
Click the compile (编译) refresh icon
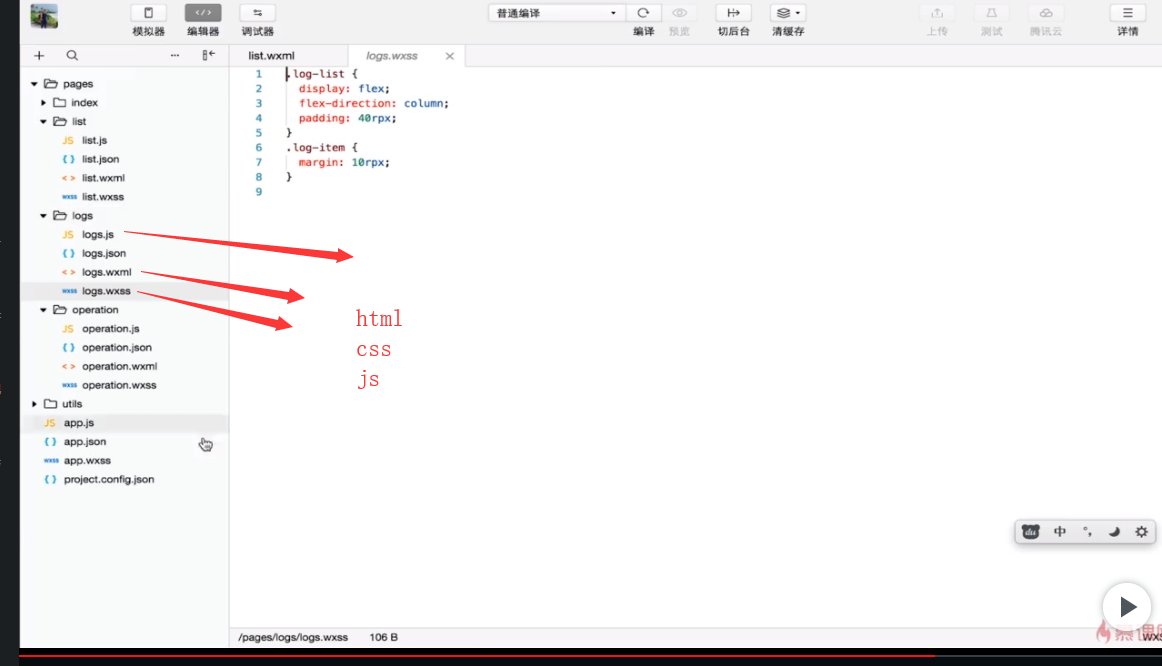pos(643,13)
